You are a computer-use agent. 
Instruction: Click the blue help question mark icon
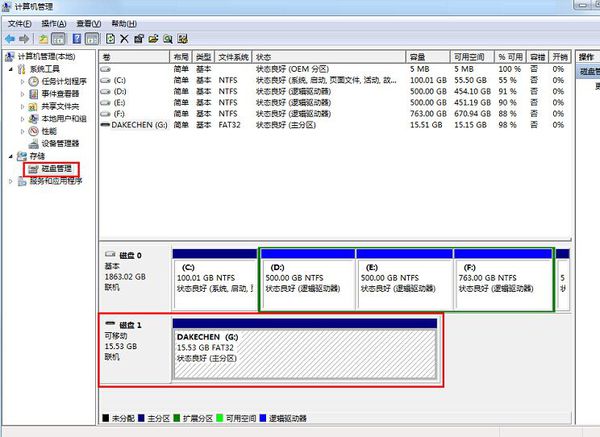[x=76, y=39]
